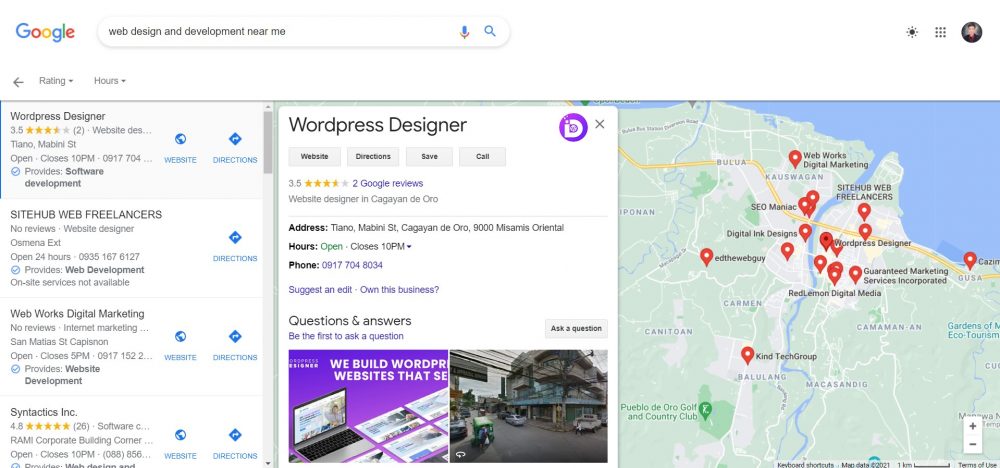Select the Kind TechGroup map pin

point(747,355)
